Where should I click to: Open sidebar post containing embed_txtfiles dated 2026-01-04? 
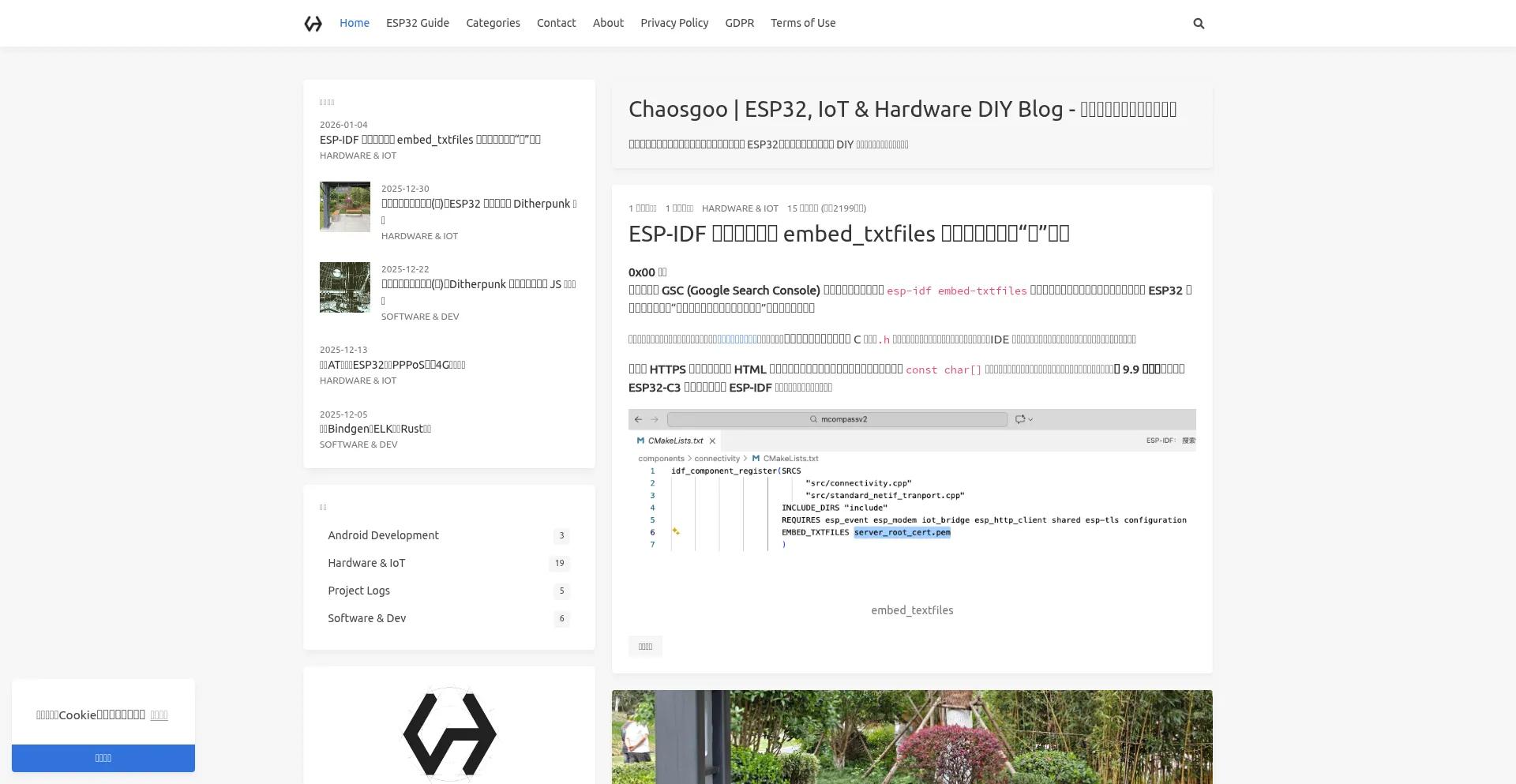click(430, 140)
